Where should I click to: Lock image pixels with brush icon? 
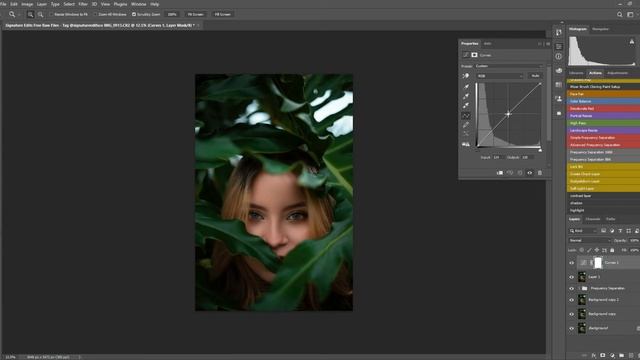[x=589, y=250]
